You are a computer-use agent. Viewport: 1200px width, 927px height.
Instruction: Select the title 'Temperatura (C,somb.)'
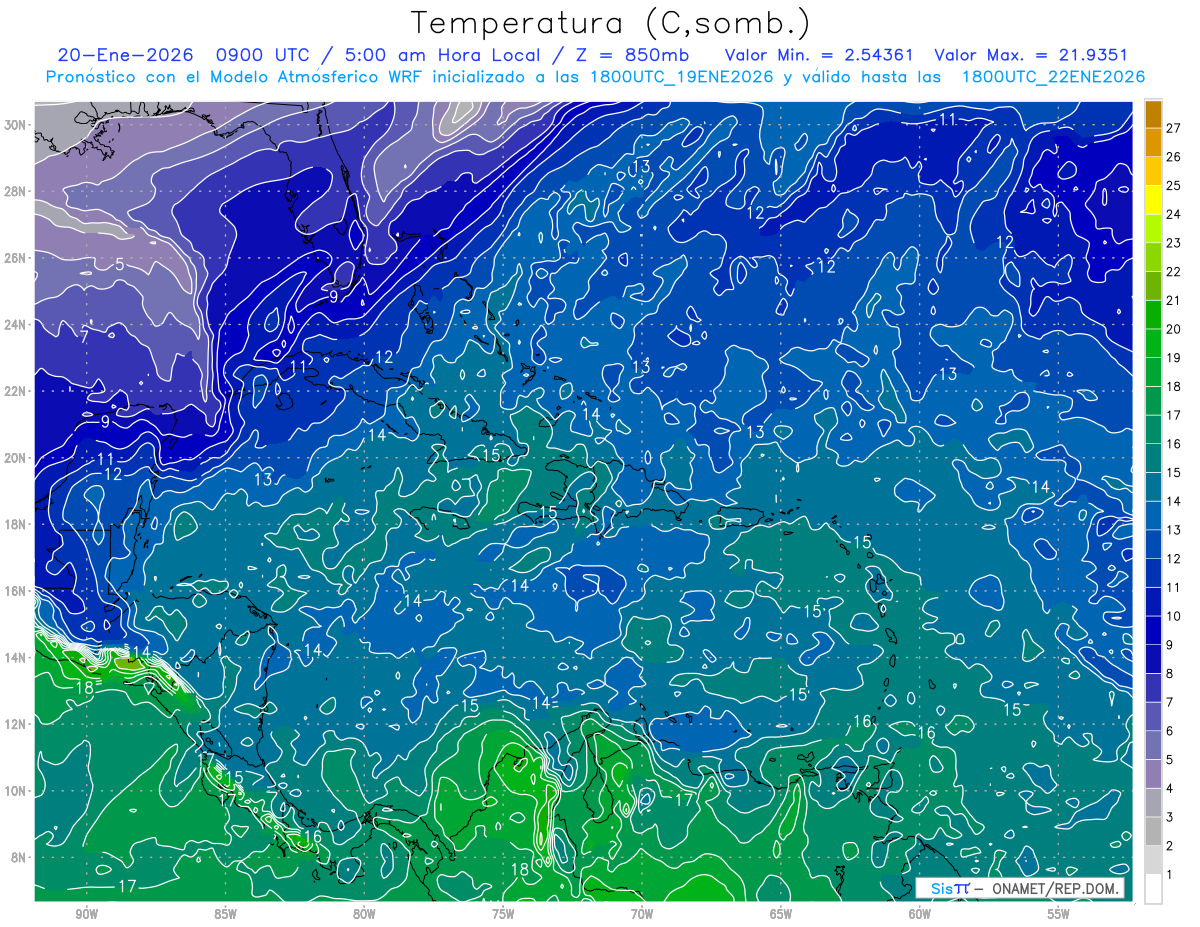click(x=611, y=22)
